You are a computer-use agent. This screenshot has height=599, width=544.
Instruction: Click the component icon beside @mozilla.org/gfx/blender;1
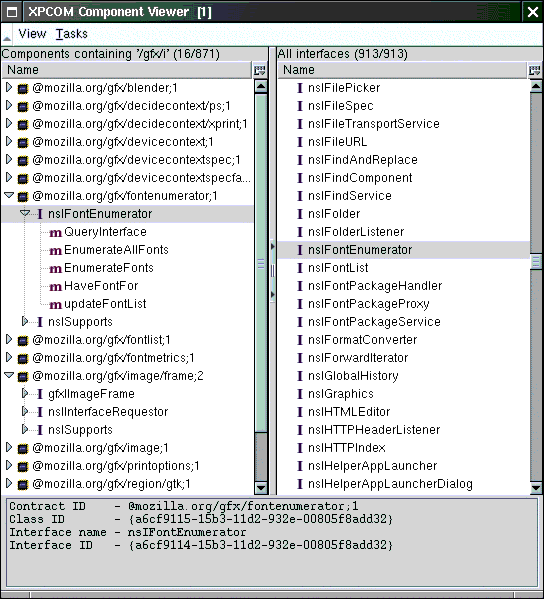point(23,89)
